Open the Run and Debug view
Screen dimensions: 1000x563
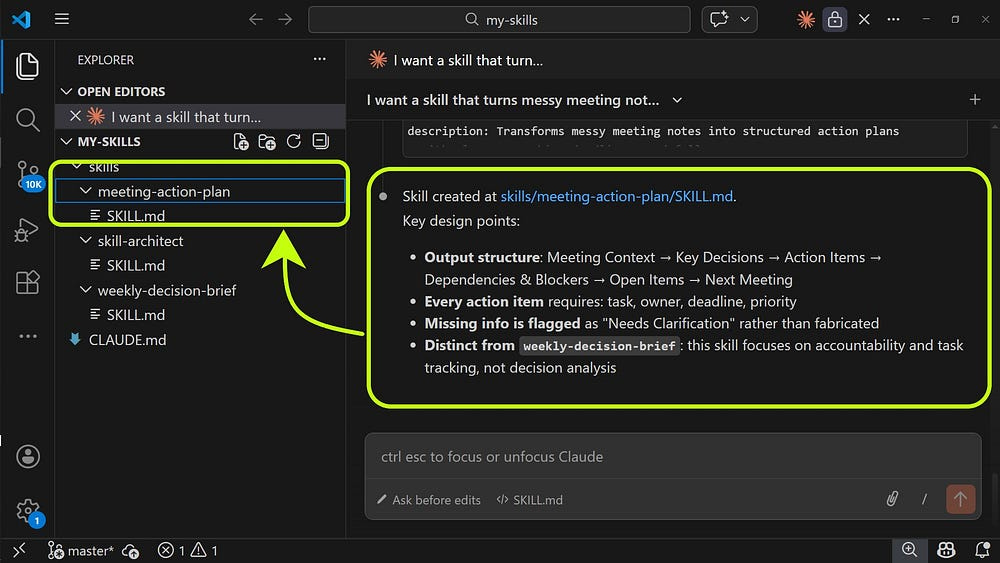[27, 230]
